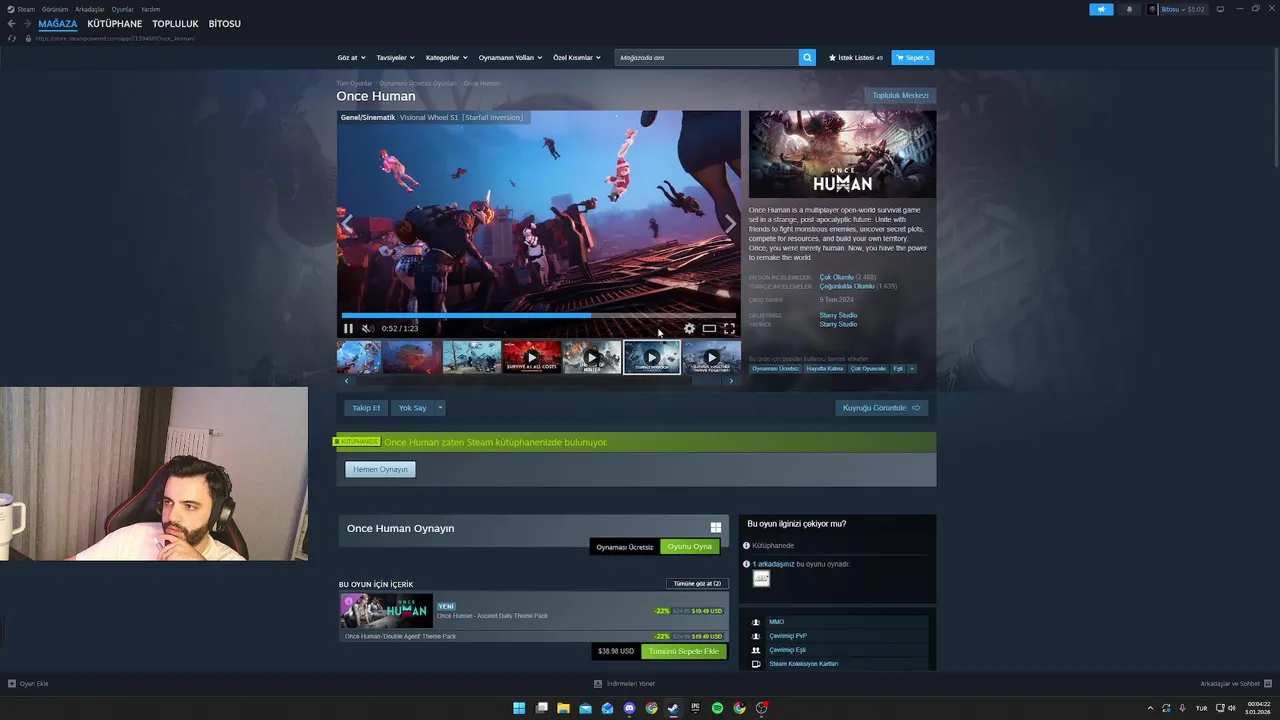Click the Topluluk Merkezi button
Image resolution: width=1280 pixels, height=720 pixels.
901,96
